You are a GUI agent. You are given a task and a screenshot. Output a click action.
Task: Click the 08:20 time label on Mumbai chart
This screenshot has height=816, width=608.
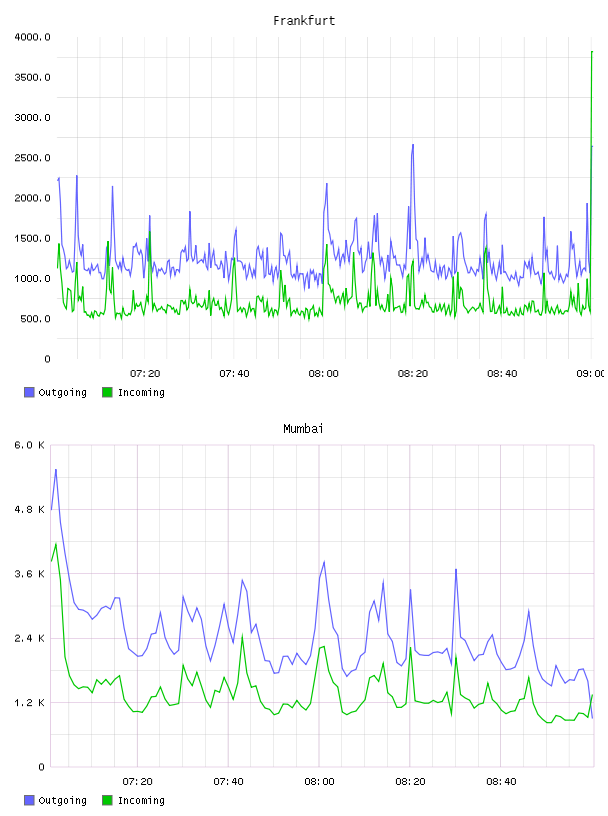click(x=410, y=782)
